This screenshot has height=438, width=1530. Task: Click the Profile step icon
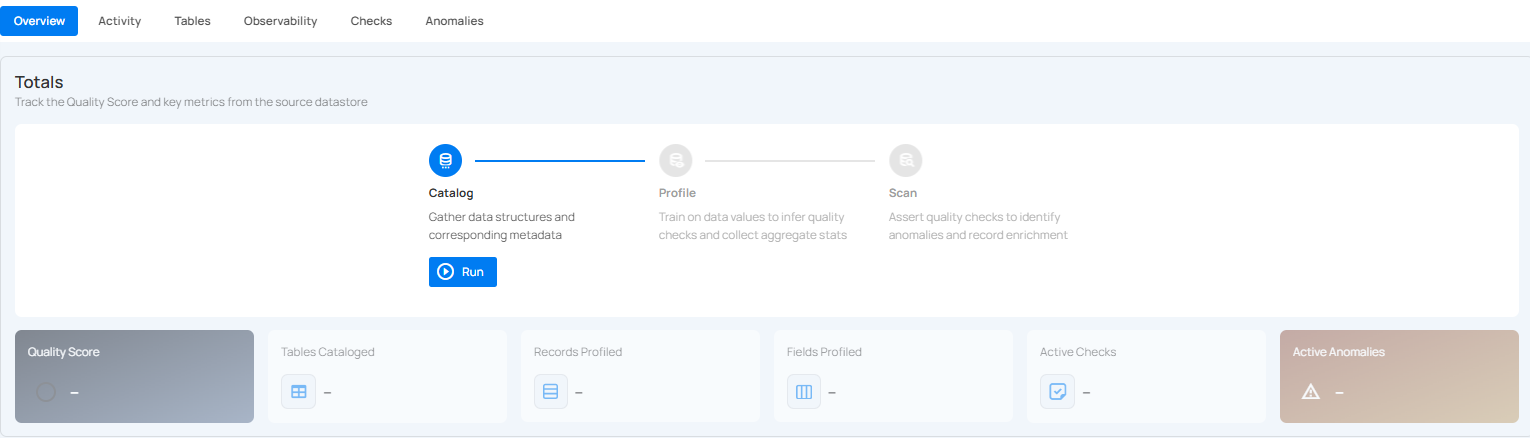coord(675,160)
